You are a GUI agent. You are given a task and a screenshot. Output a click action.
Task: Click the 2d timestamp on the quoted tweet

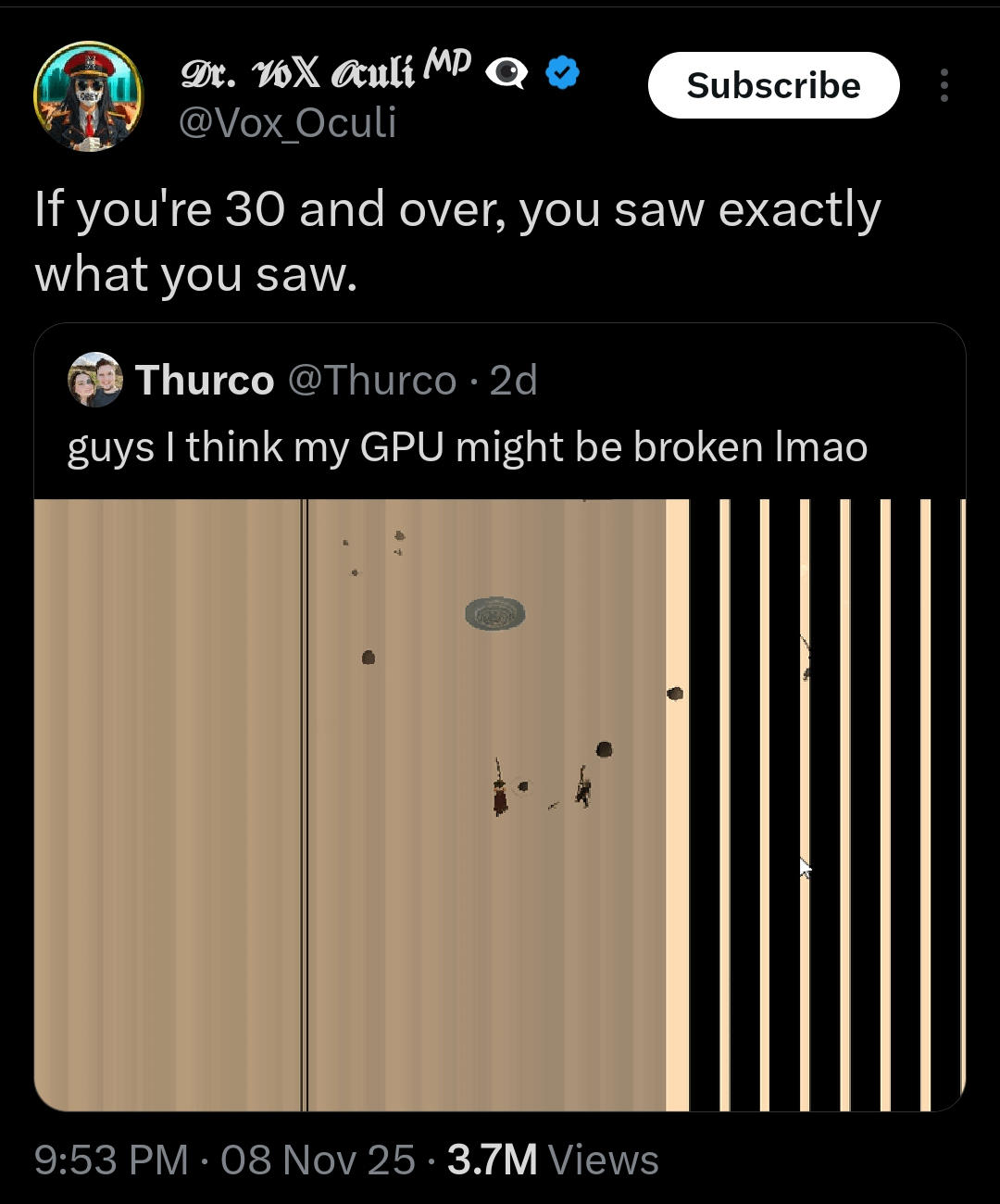[514, 380]
